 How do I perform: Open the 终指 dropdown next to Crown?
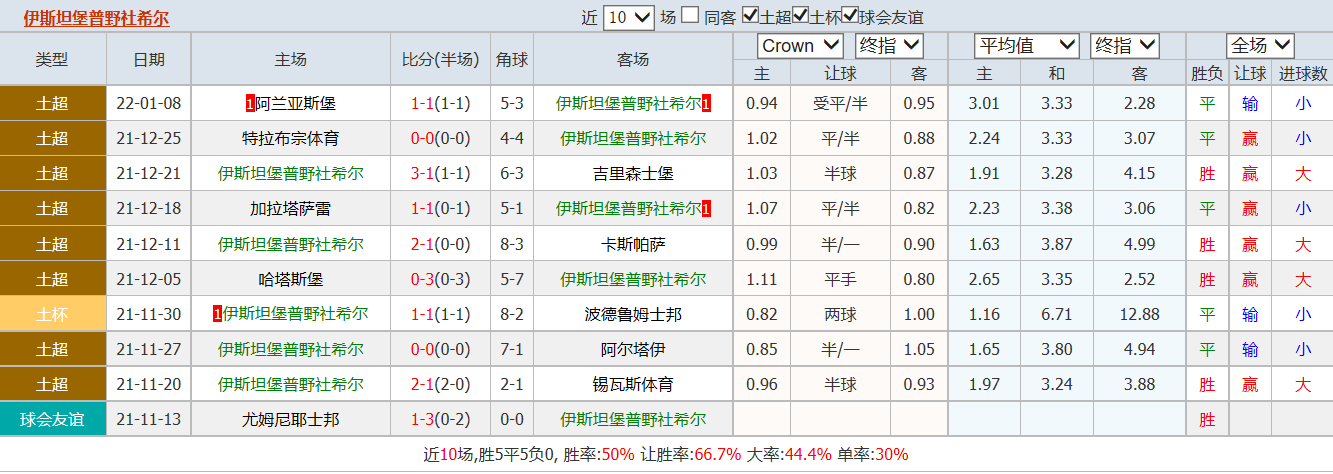[889, 46]
